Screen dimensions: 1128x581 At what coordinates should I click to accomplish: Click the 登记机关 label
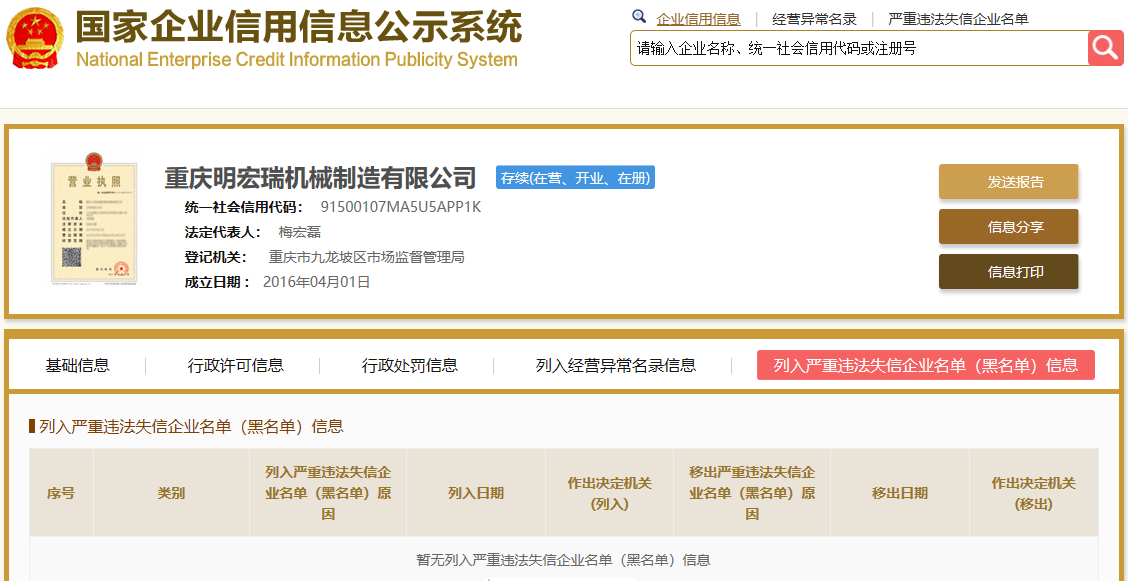click(x=216, y=257)
